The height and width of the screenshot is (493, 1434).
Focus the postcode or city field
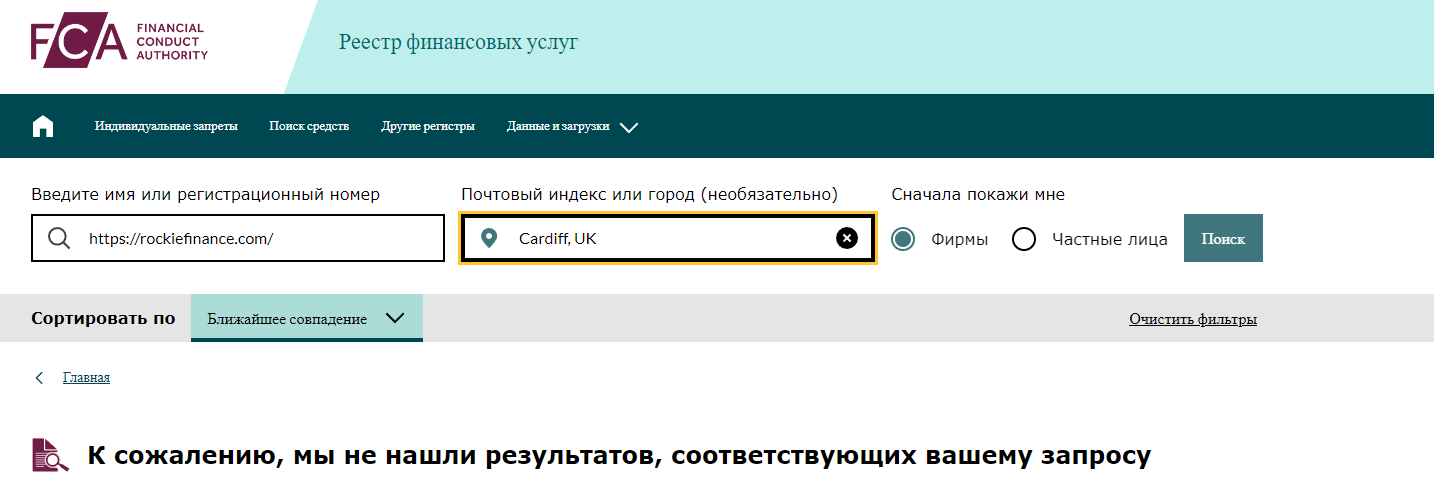(668, 238)
